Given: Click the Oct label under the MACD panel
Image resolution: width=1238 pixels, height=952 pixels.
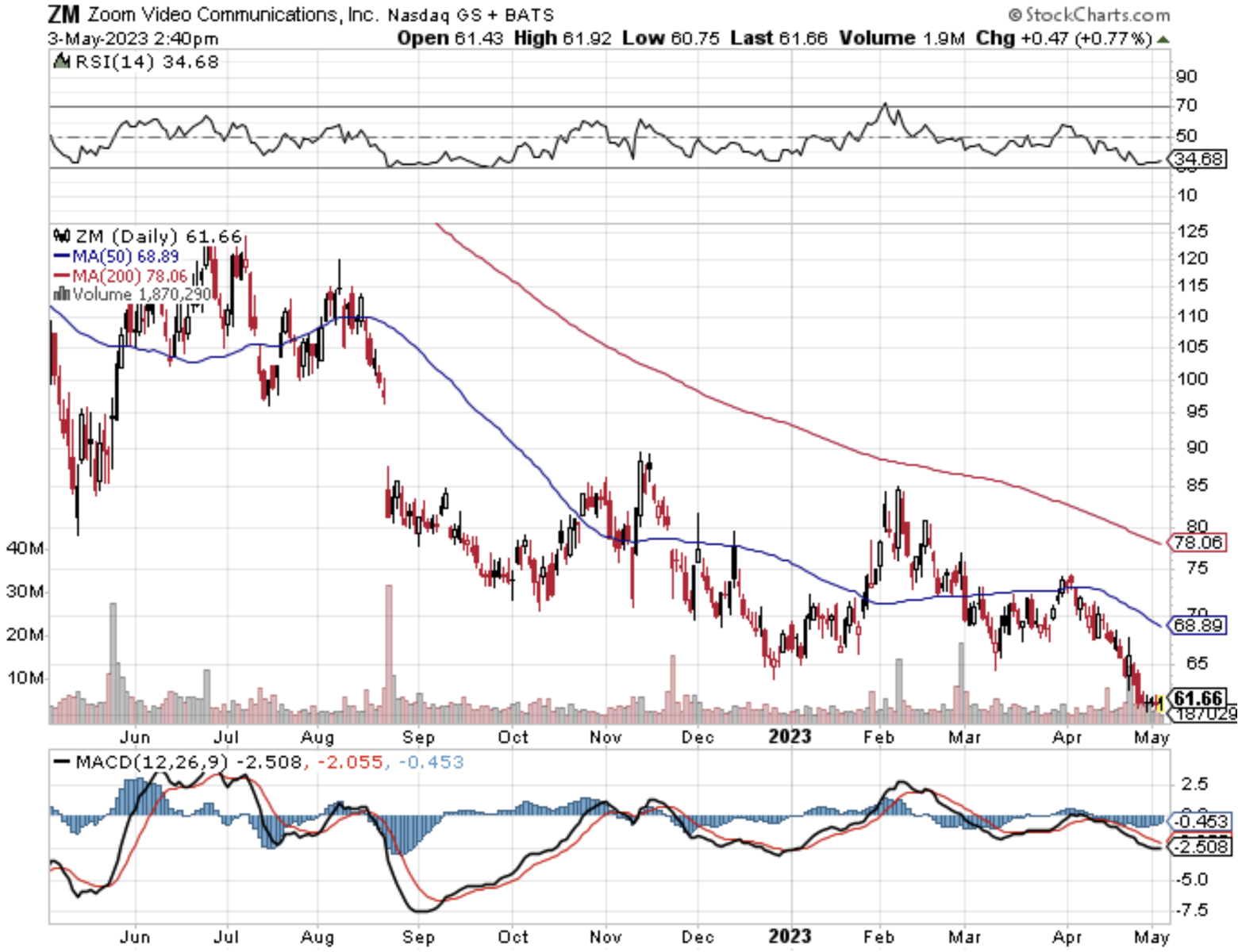Looking at the screenshot, I should (513, 937).
